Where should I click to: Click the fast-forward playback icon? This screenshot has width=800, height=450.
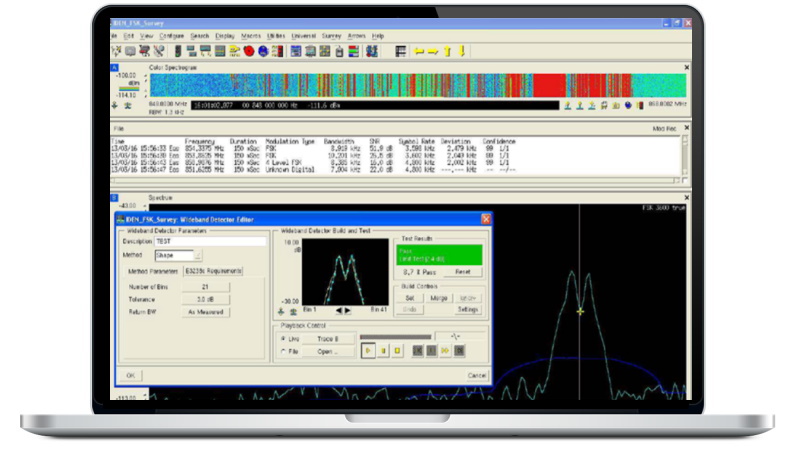coord(445,351)
